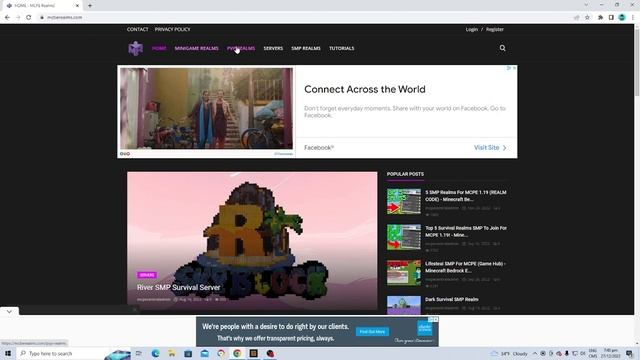640x360 pixels.
Task: Open the River SMP Survival Server post title
Action: 178,287
